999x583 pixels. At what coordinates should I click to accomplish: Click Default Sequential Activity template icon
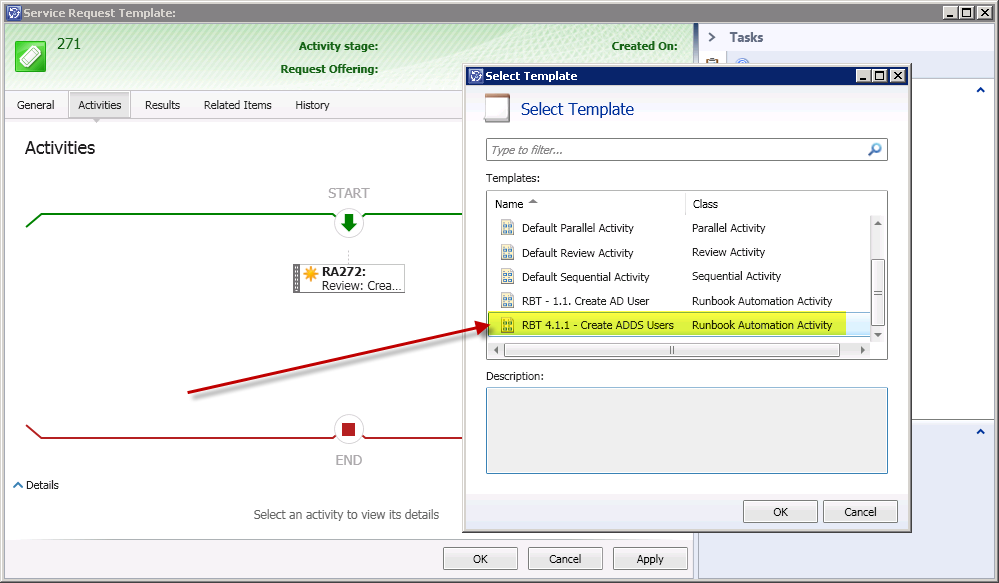507,277
